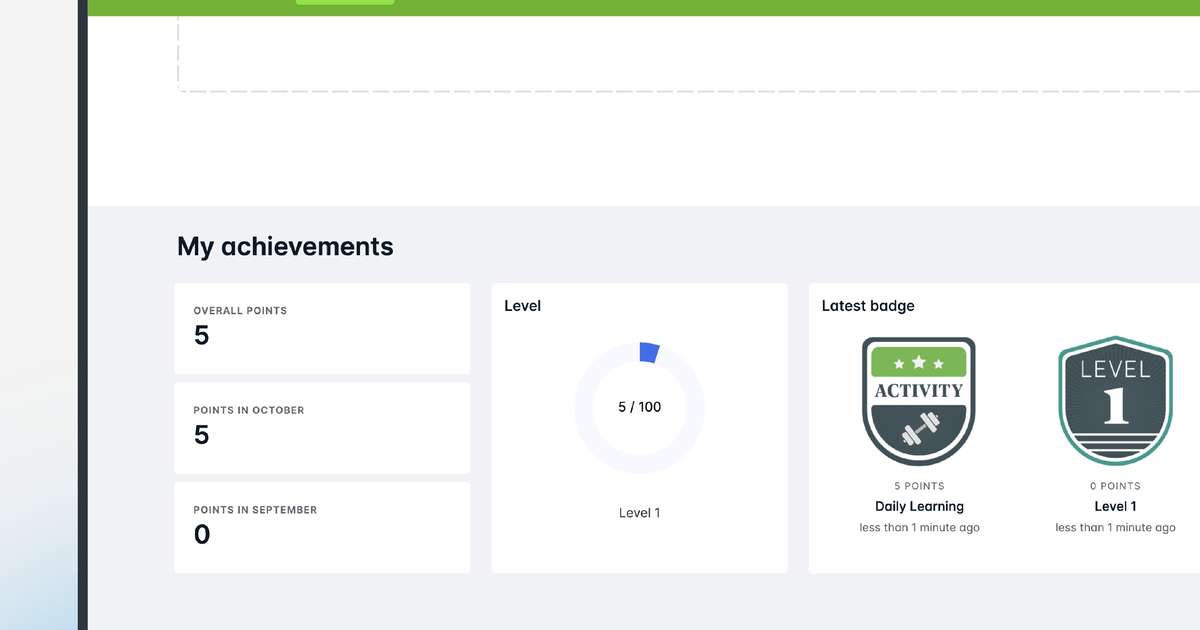
Task: Click the My achievements heading
Action: [285, 246]
